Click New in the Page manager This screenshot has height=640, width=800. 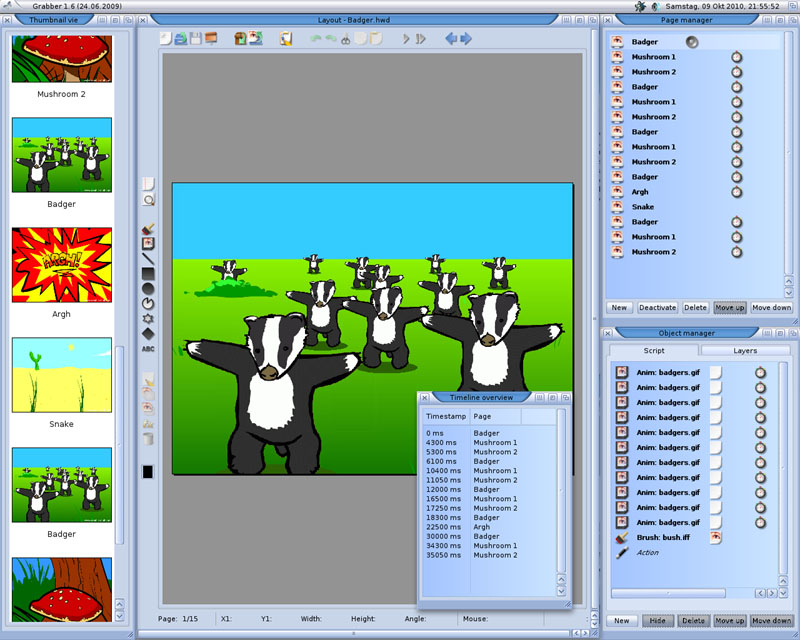[619, 308]
